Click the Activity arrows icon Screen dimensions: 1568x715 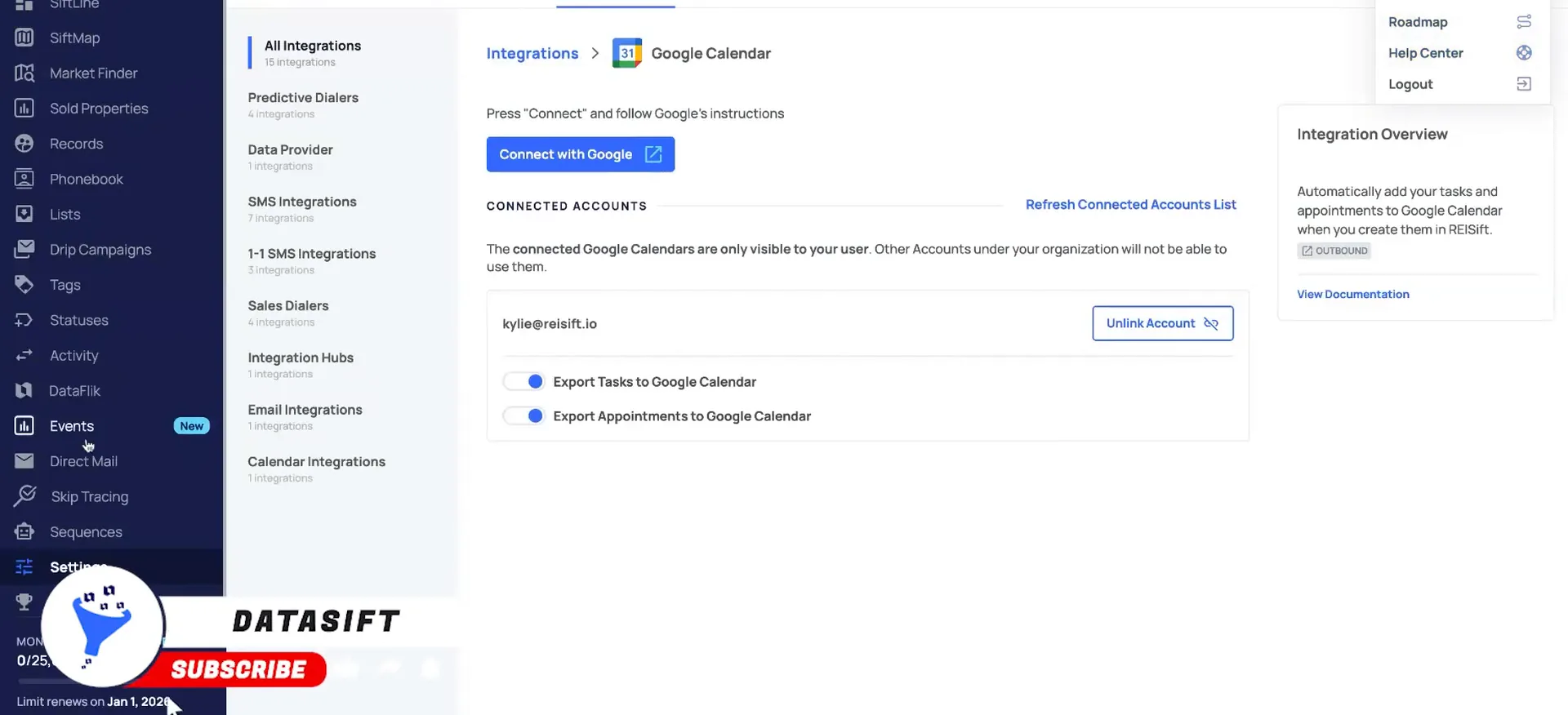[24, 355]
